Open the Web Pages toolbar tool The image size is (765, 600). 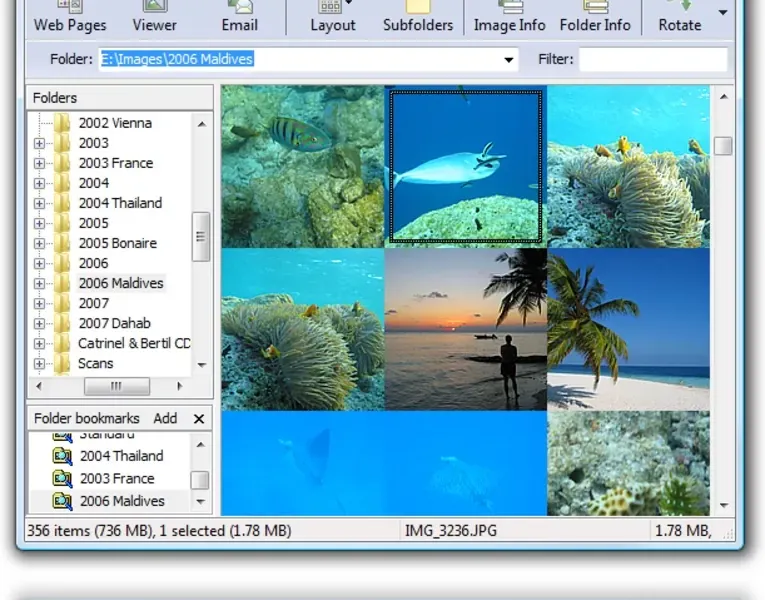(x=70, y=17)
